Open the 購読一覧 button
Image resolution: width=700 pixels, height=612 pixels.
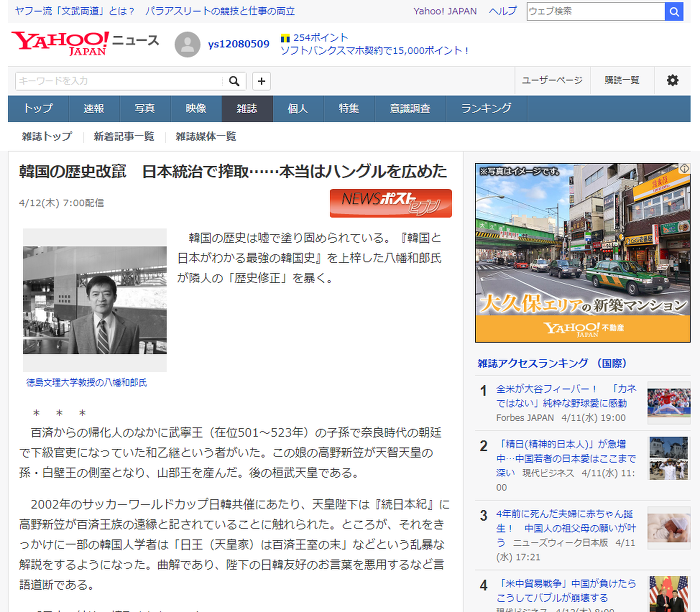pyautogui.click(x=622, y=80)
